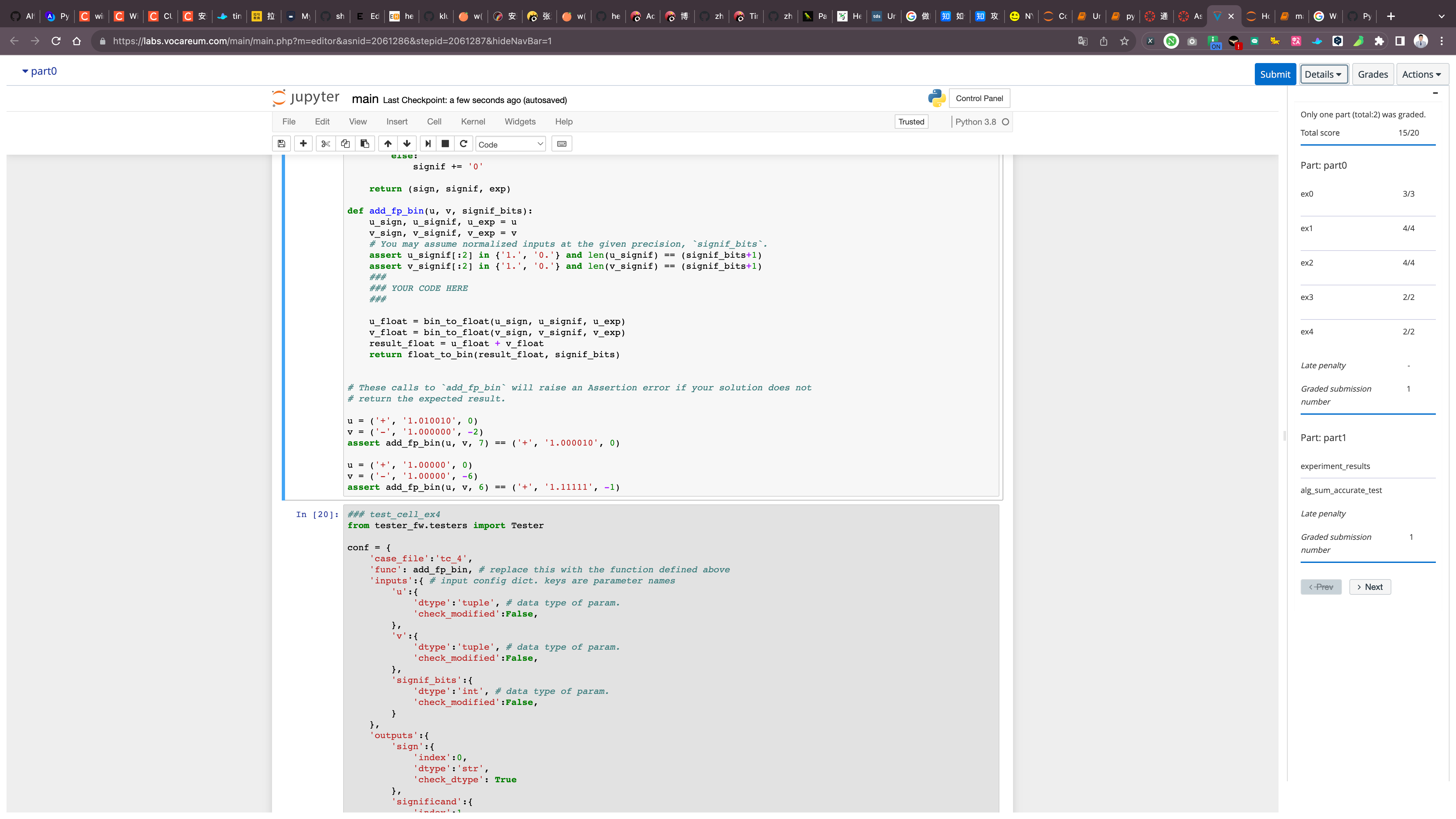Viewport: 1456px width, 819px height.
Task: Click the 'YOUR CODE HERE' comment line
Action: [x=418, y=288]
